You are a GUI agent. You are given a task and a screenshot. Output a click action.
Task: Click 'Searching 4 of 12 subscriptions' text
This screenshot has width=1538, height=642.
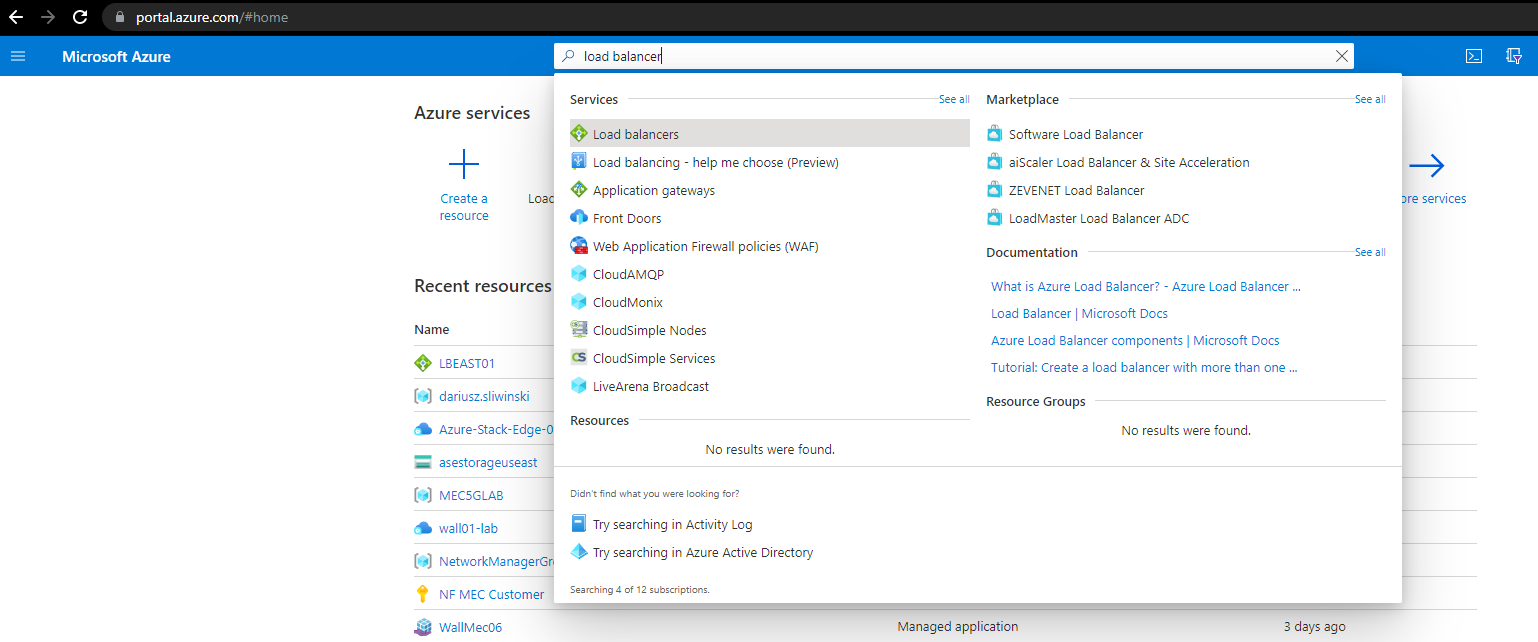(640, 590)
